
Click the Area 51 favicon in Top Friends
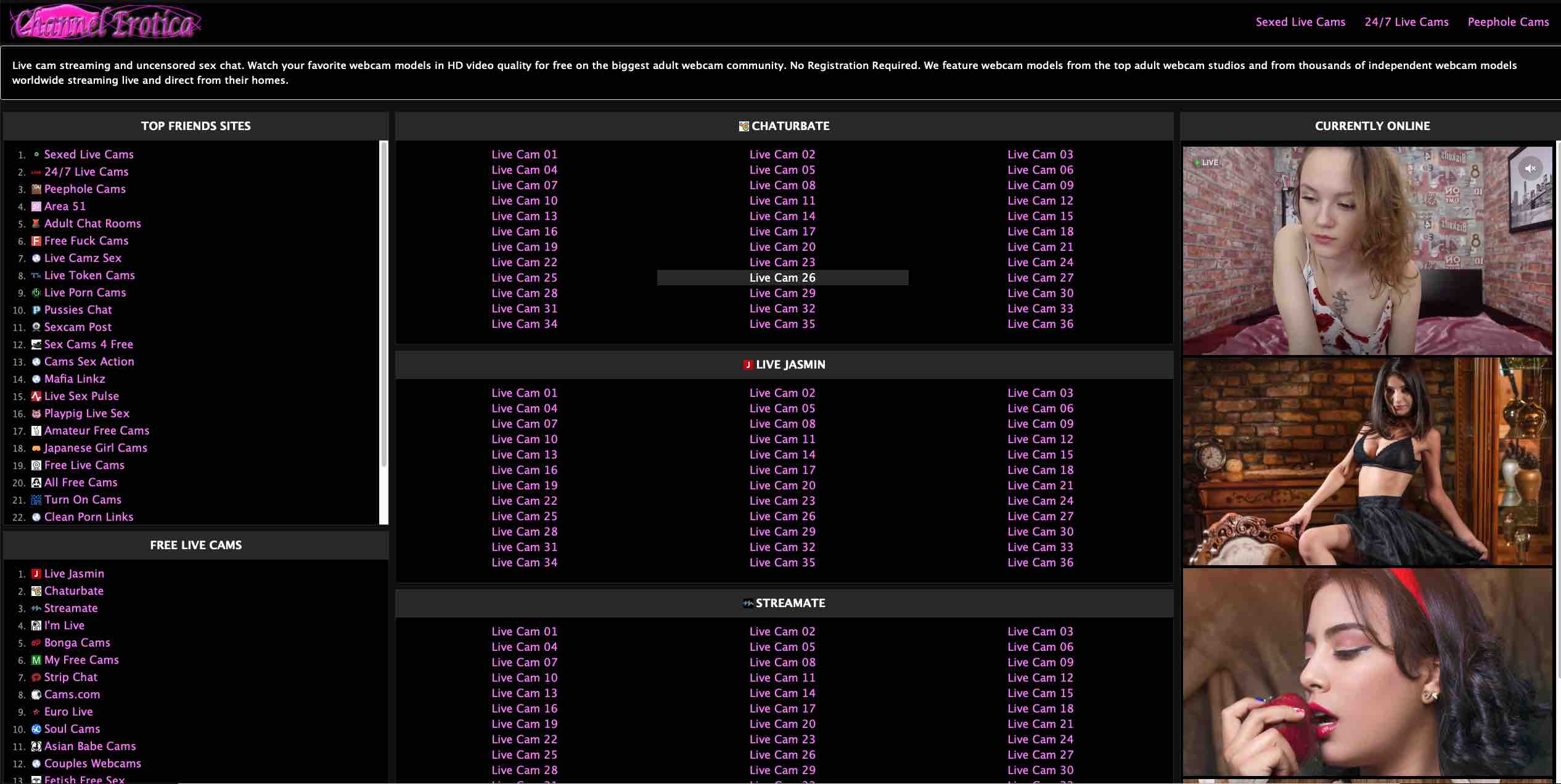pos(36,206)
